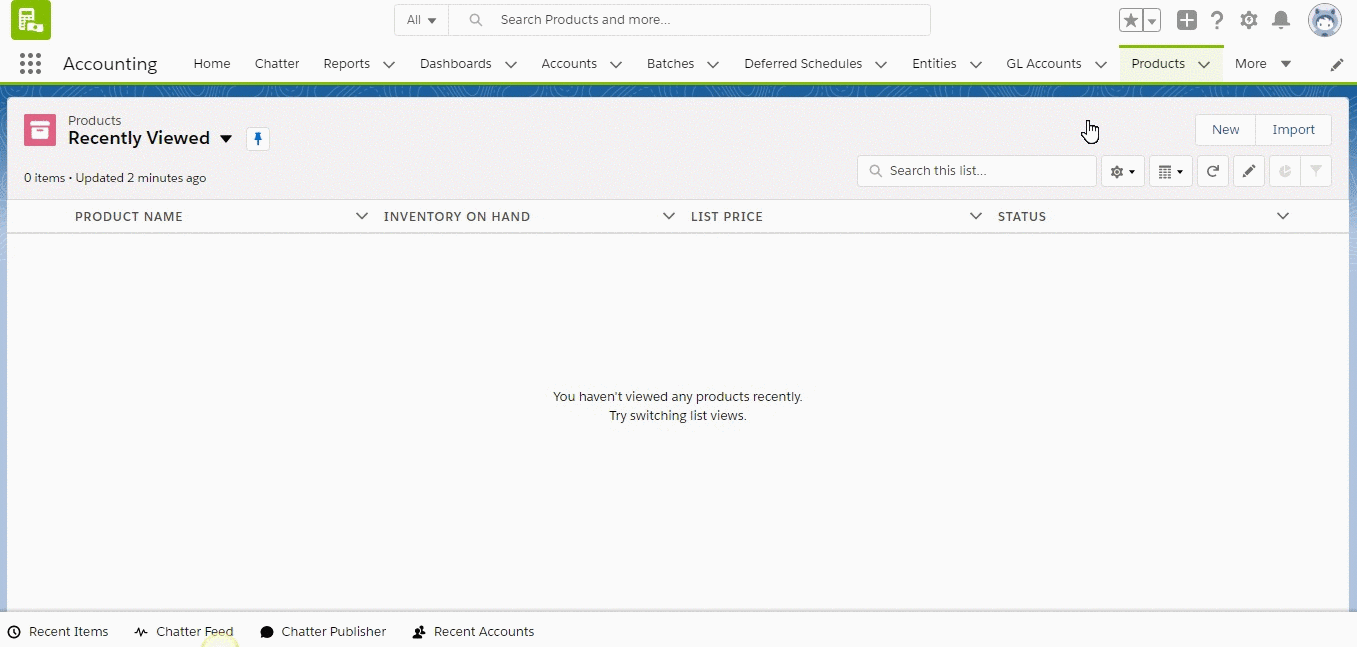Image resolution: width=1357 pixels, height=647 pixels.
Task: Open Global Actions plus icon
Action: [1186, 20]
